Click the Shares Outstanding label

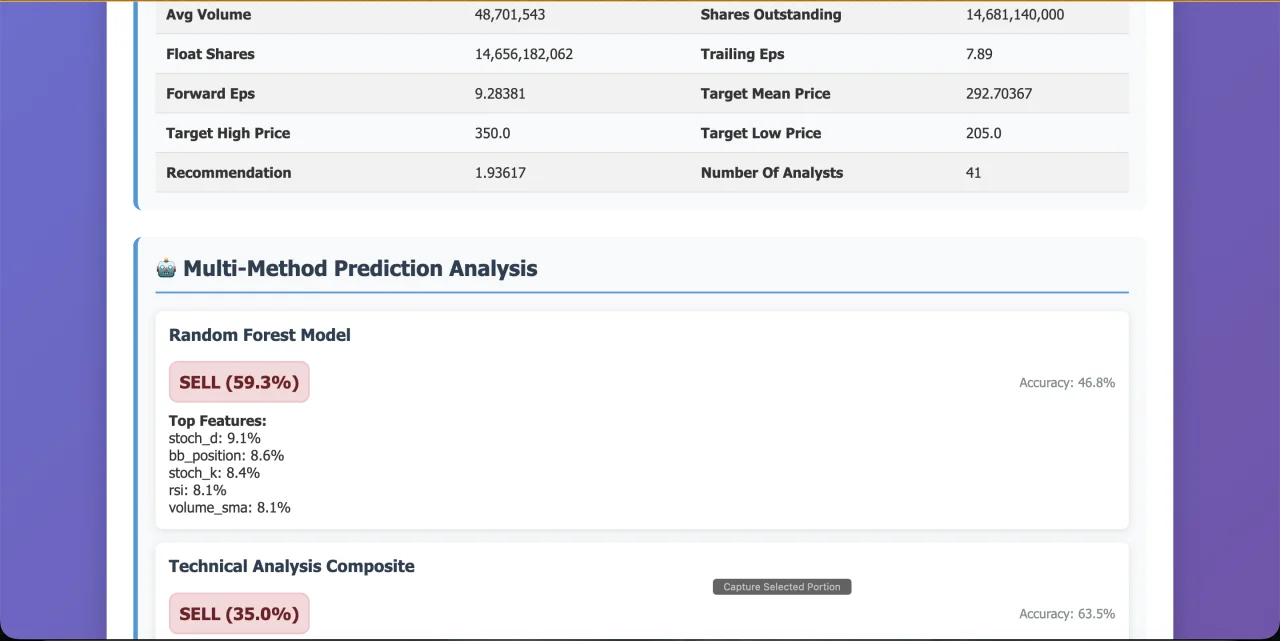coord(771,15)
